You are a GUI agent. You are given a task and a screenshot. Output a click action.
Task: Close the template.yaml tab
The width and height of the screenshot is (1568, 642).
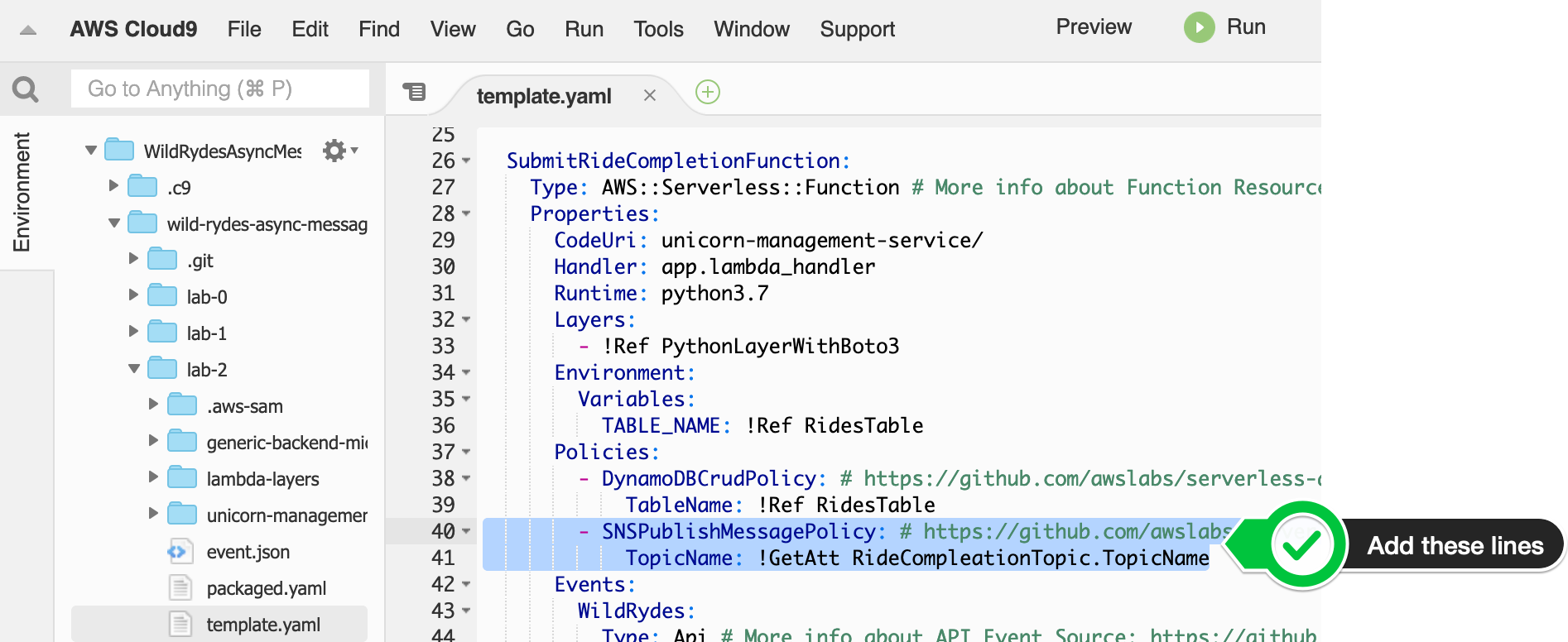(x=650, y=95)
